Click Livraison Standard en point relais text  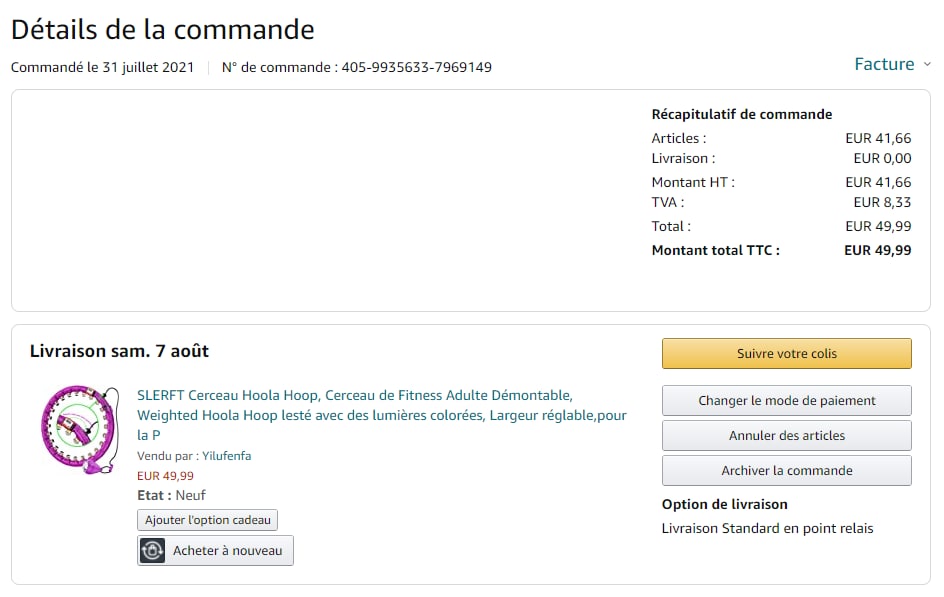click(767, 528)
